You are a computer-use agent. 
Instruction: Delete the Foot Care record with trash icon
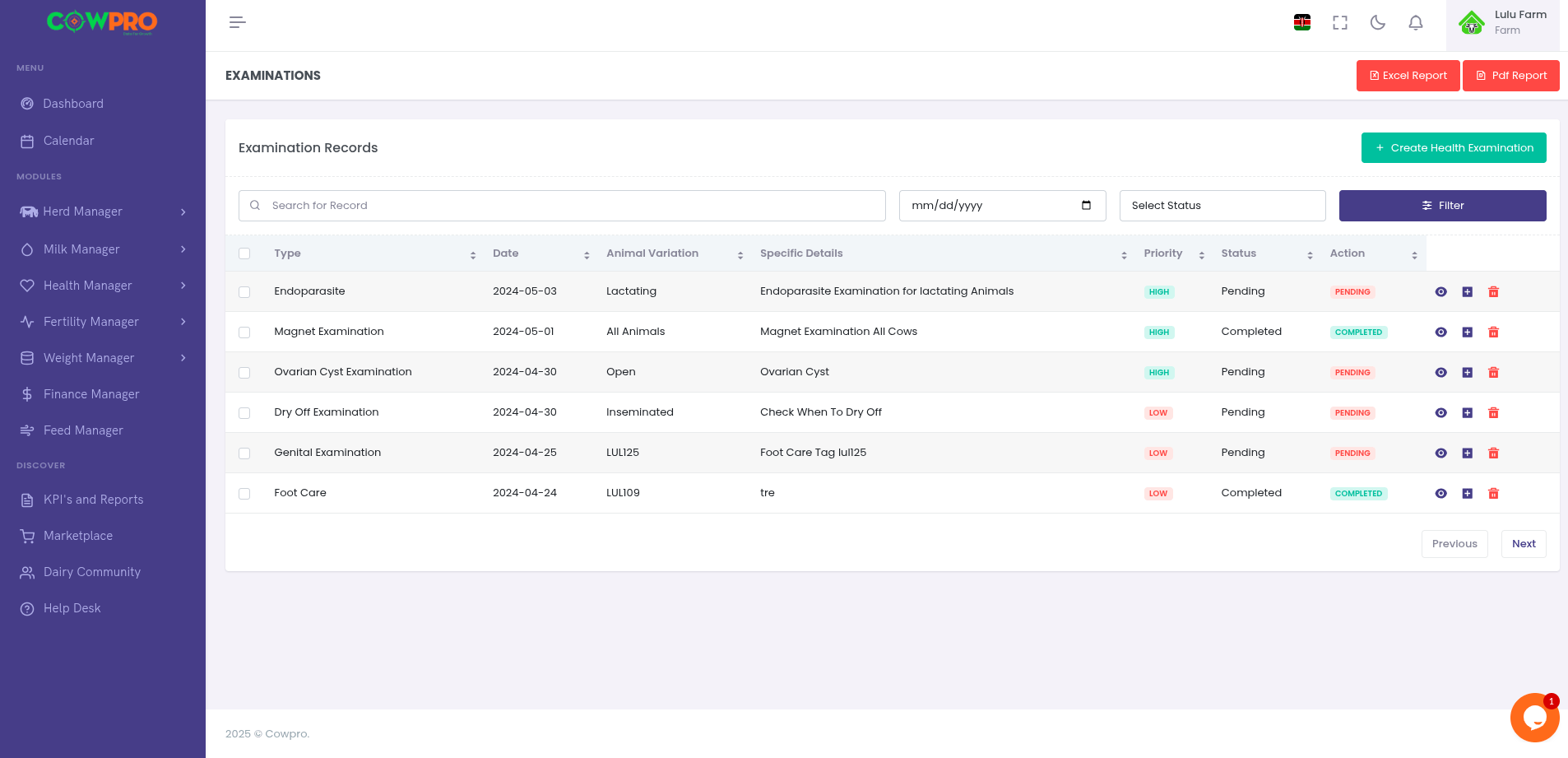(x=1494, y=493)
